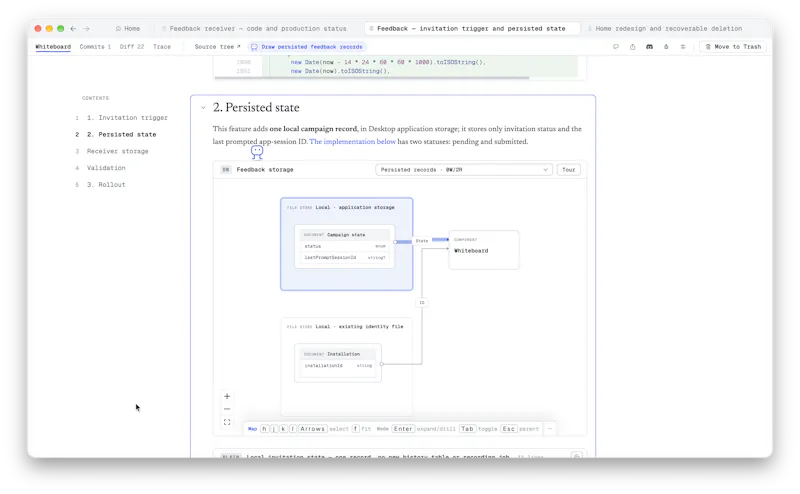Click the DB badge beside Feedback storage
The image size is (800, 494).
pyautogui.click(x=226, y=169)
